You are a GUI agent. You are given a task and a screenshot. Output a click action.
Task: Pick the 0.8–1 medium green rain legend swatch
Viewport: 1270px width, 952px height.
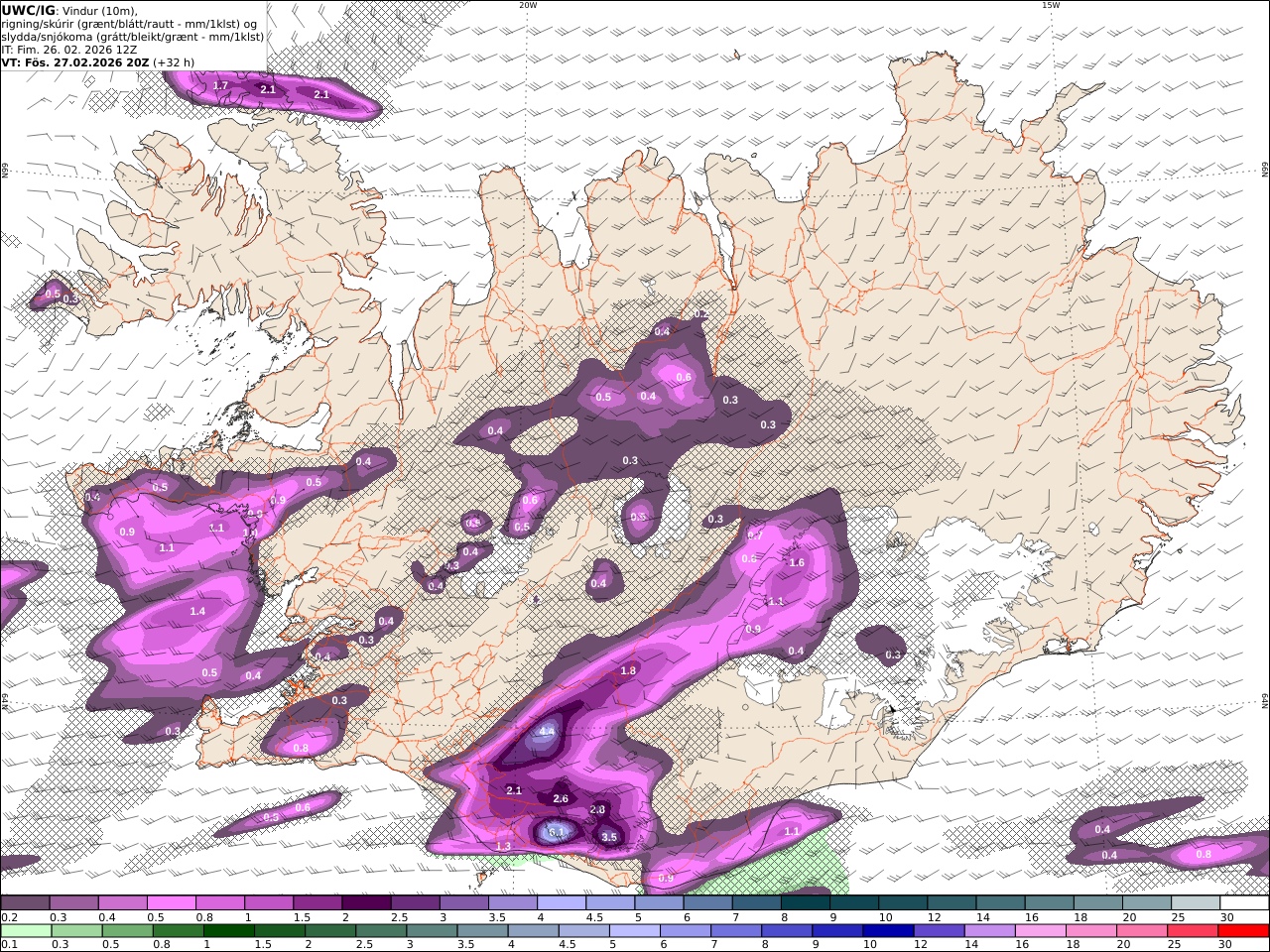[177, 931]
